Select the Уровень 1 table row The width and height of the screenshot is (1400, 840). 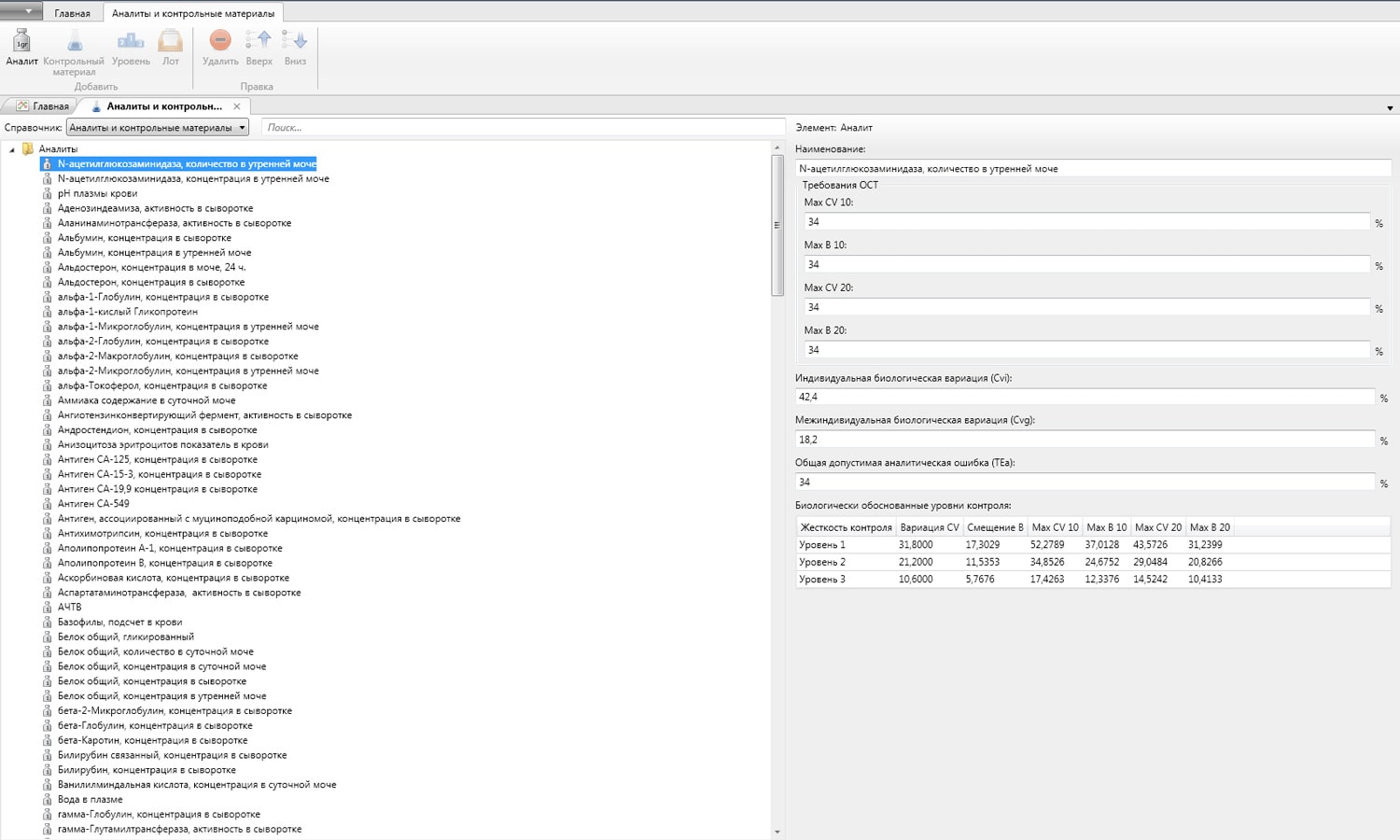[1093, 545]
